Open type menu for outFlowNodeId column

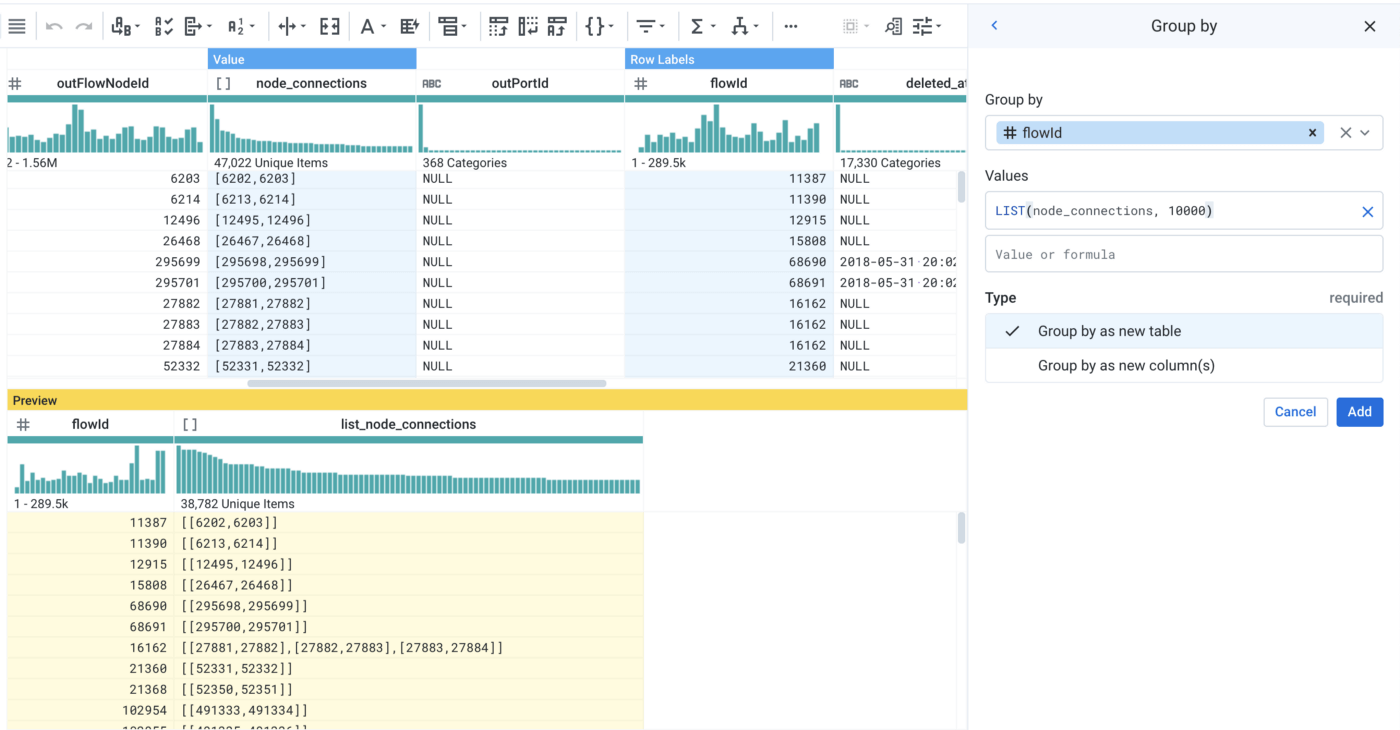click(15, 84)
